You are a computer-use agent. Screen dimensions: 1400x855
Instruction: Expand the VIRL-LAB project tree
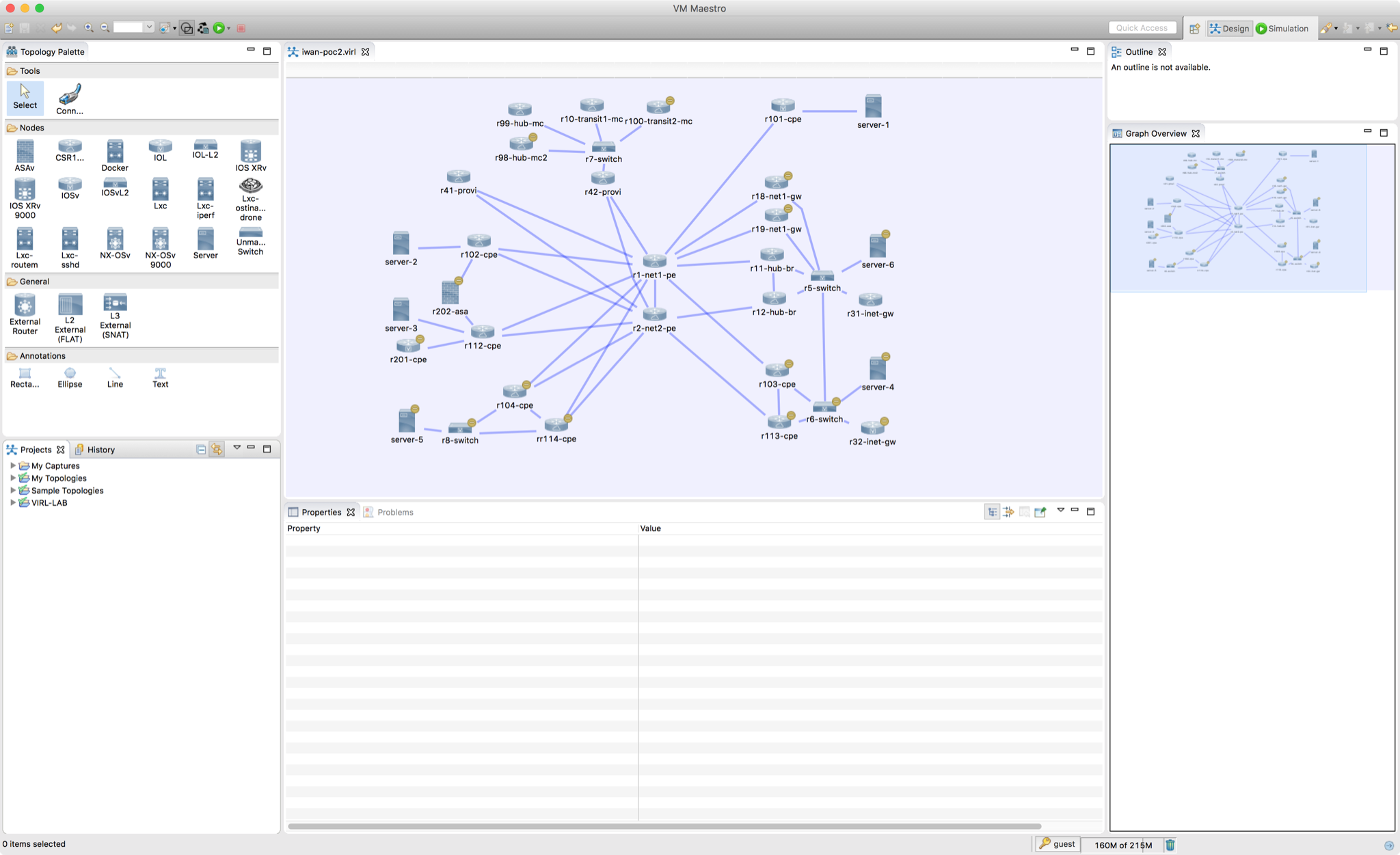pyautogui.click(x=13, y=502)
